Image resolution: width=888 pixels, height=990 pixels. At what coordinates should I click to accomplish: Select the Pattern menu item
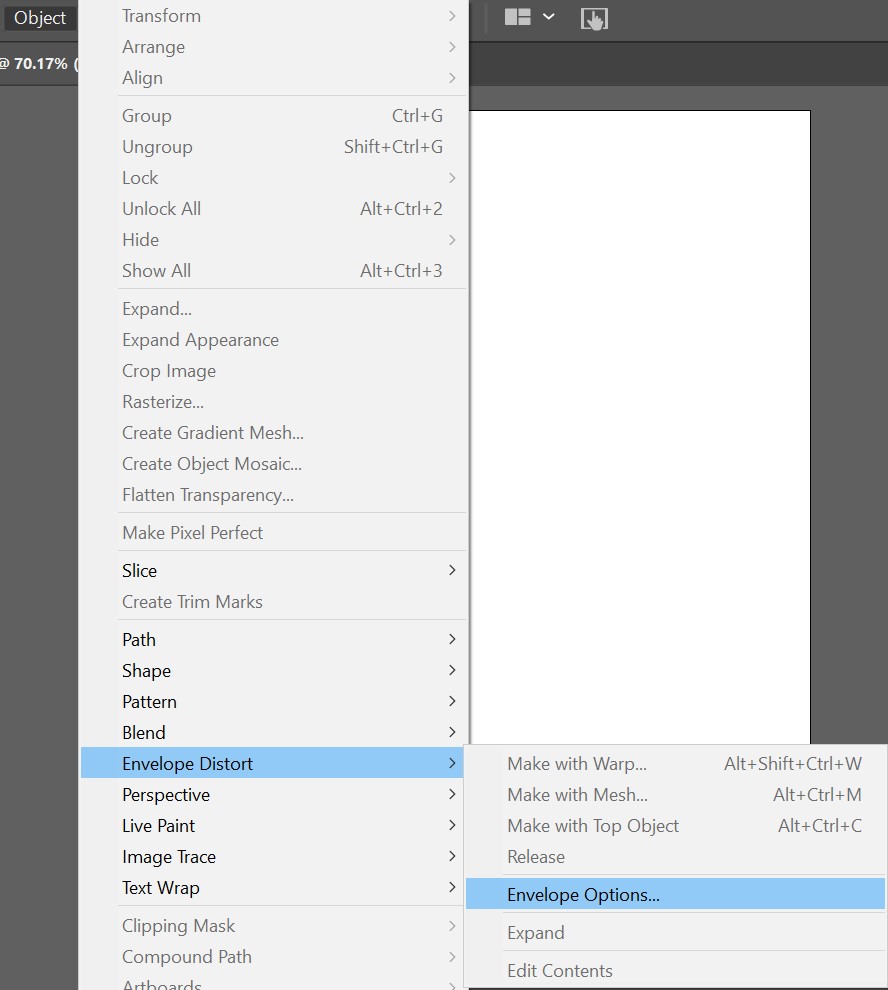click(x=150, y=702)
